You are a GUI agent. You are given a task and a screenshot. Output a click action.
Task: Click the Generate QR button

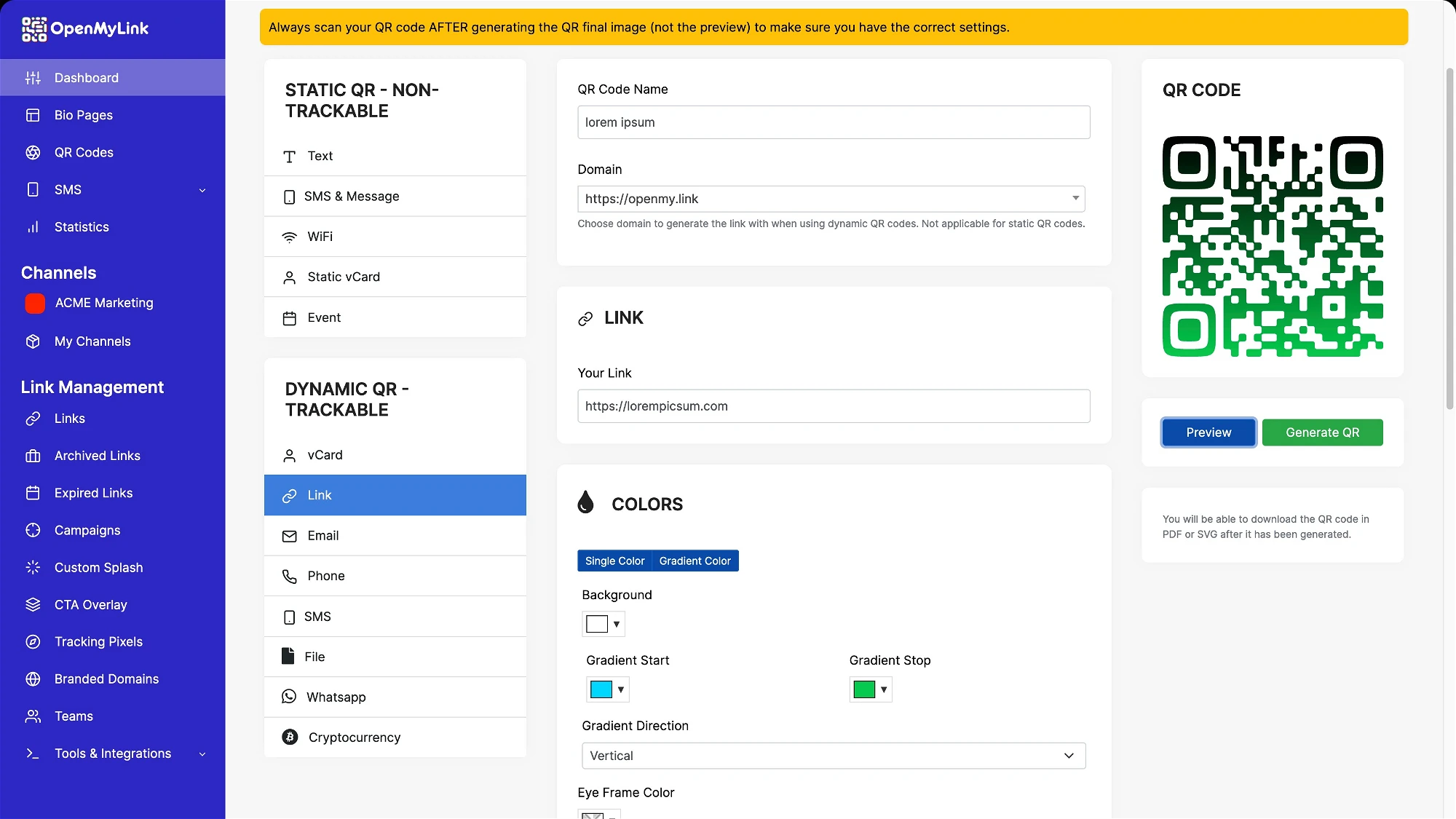pos(1322,432)
